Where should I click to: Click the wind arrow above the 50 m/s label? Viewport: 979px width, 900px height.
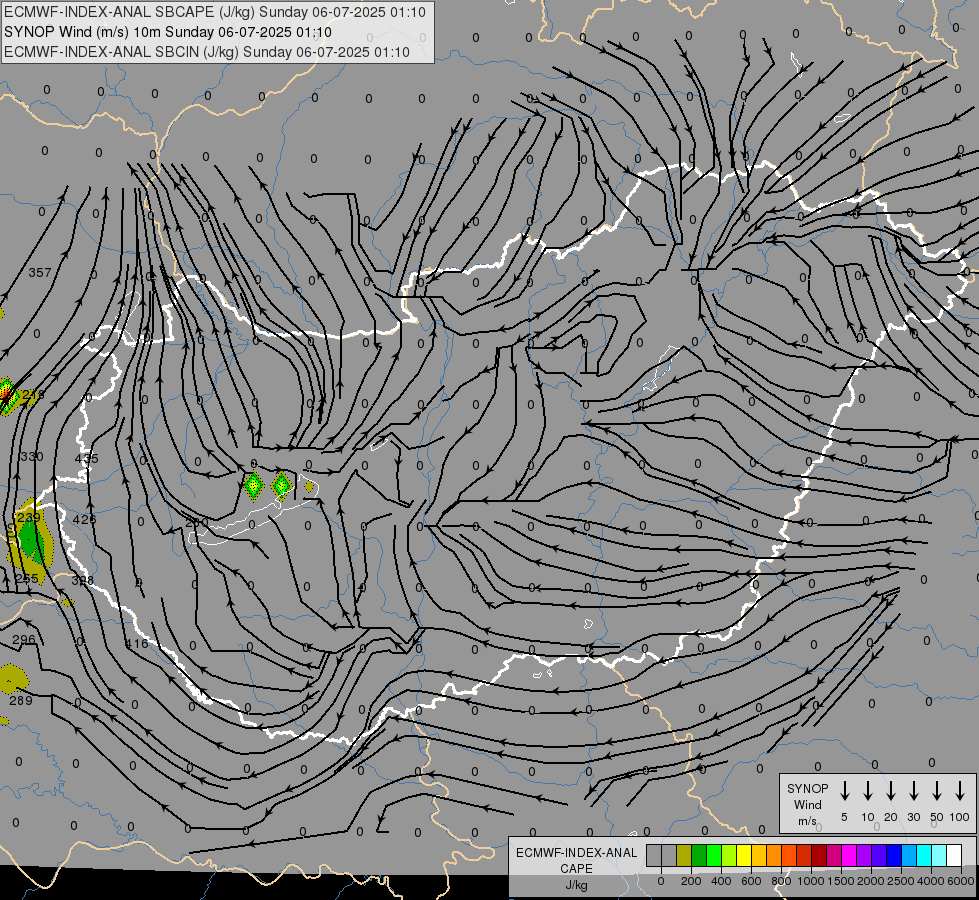[937, 791]
